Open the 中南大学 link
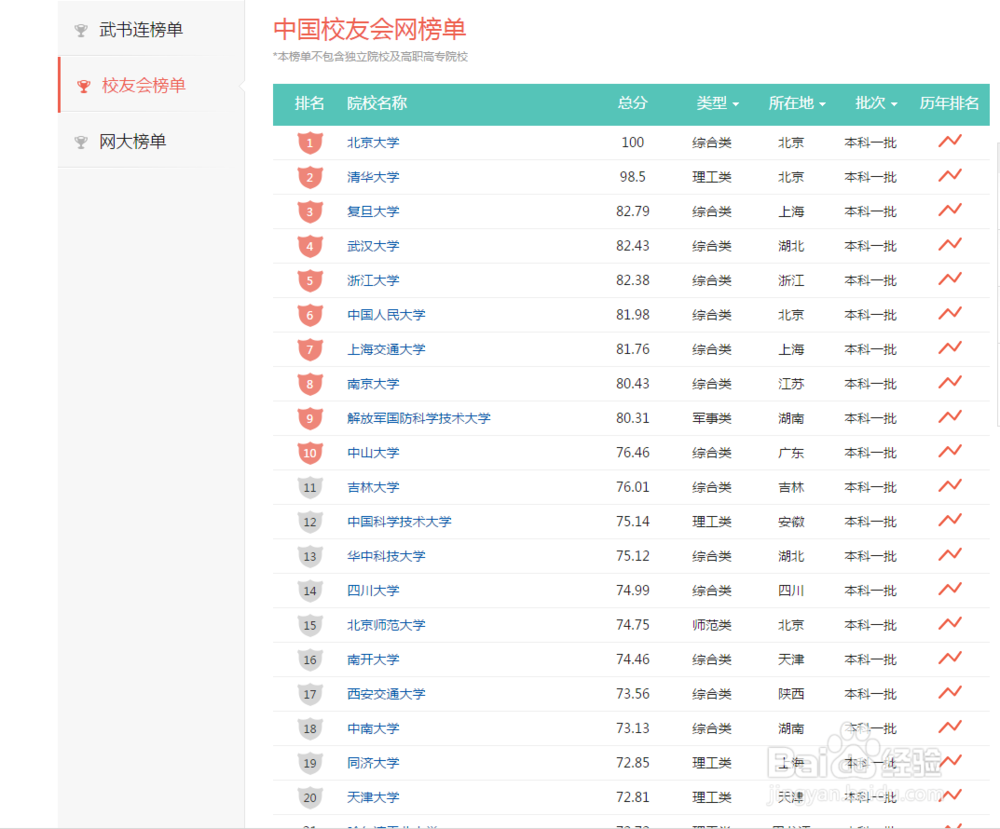 pyautogui.click(x=373, y=728)
